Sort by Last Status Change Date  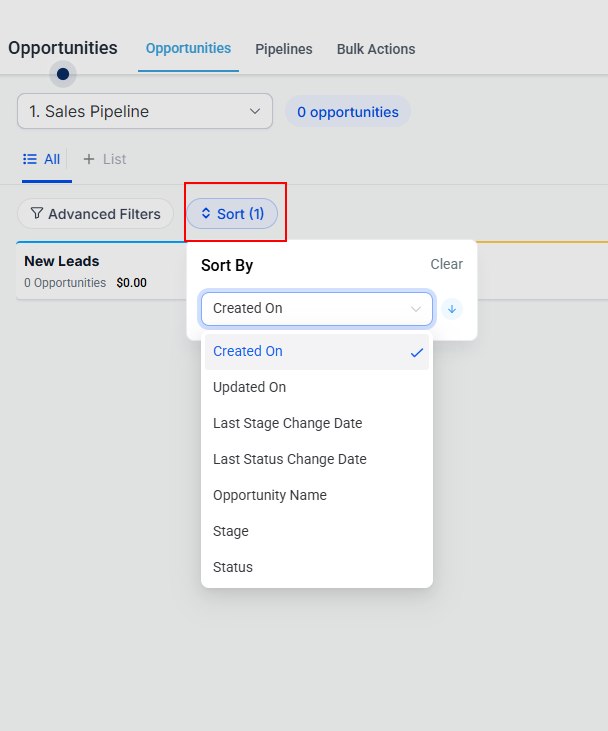click(x=317, y=459)
